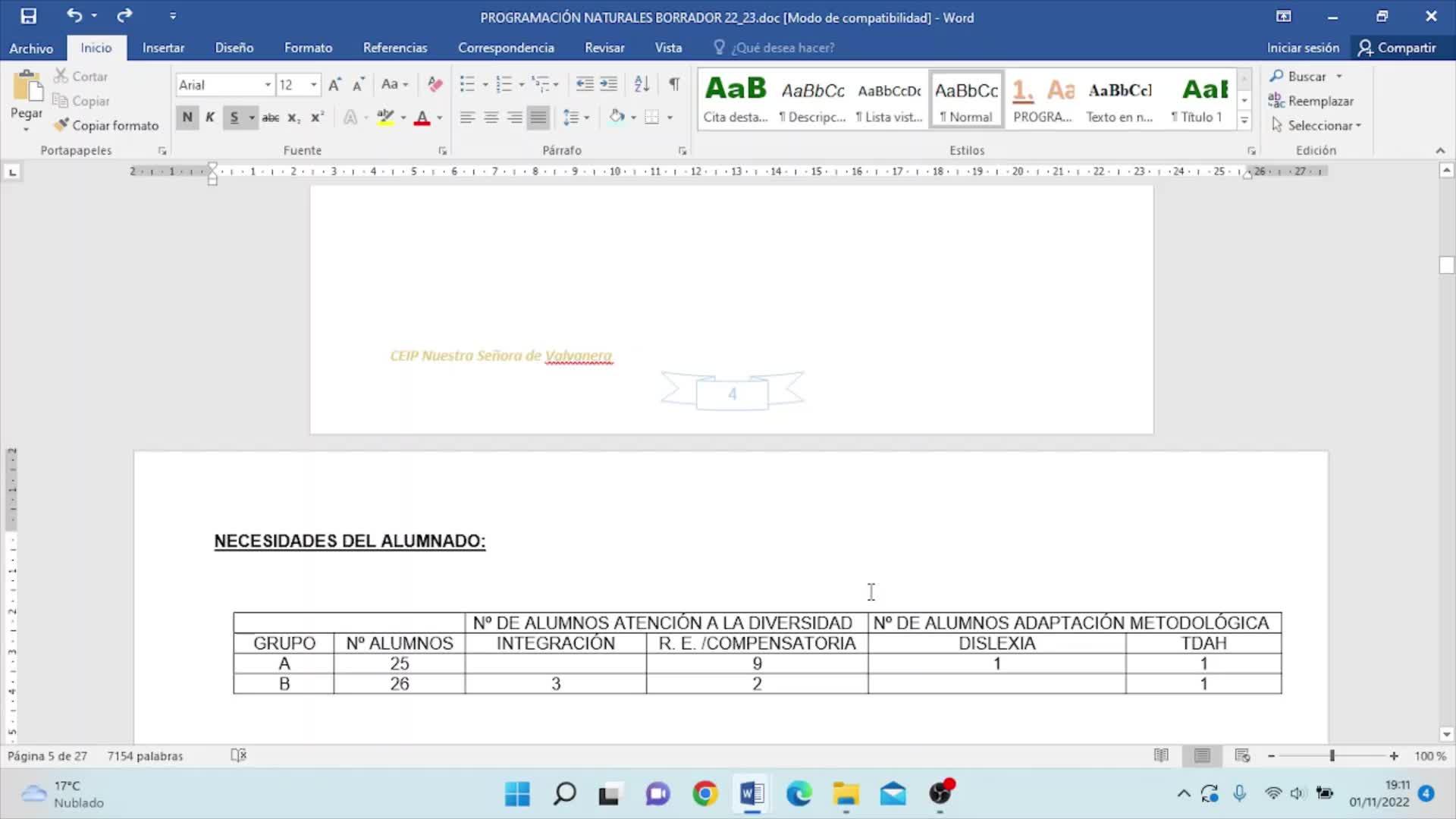This screenshot has height=819, width=1456.
Task: Show paragraph marks with pilcrow icon
Action: [673, 84]
